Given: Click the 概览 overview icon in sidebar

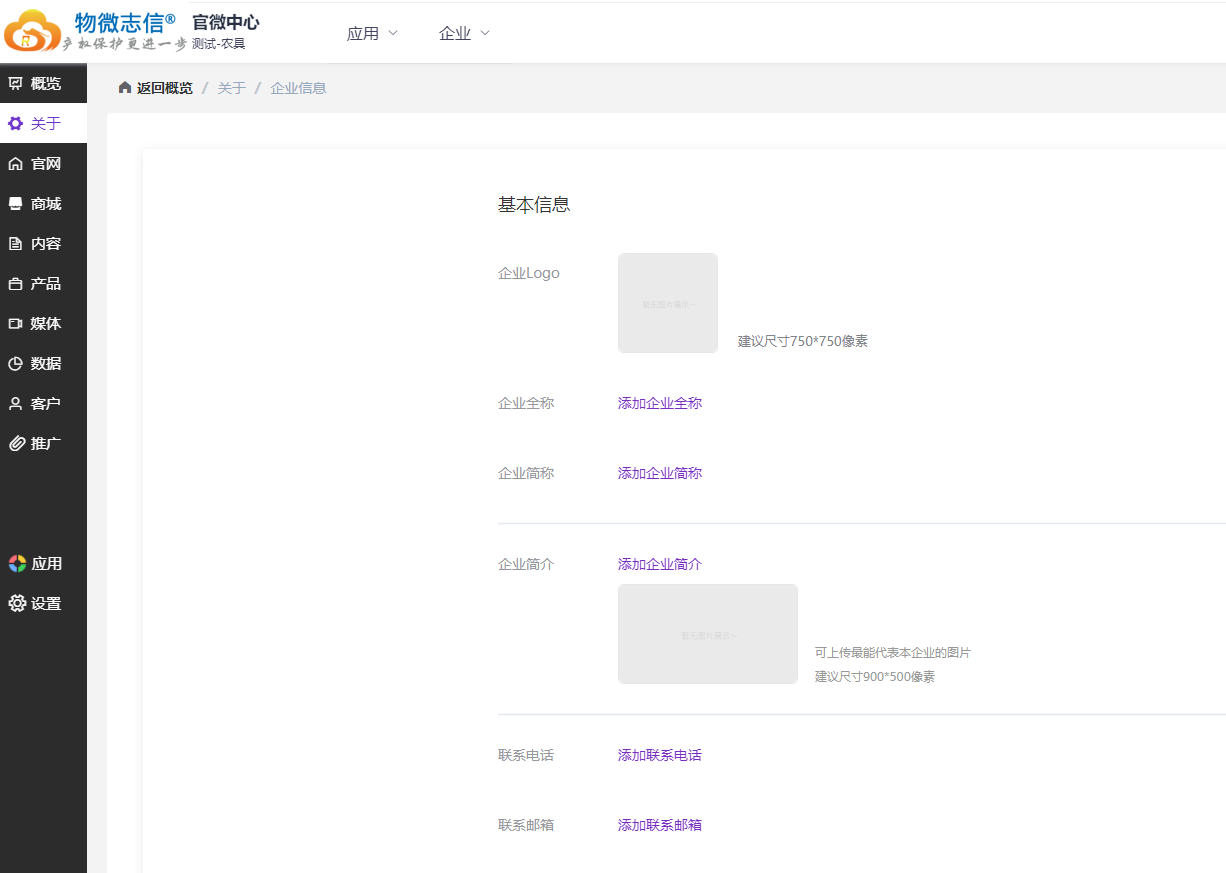Looking at the screenshot, I should (x=16, y=84).
